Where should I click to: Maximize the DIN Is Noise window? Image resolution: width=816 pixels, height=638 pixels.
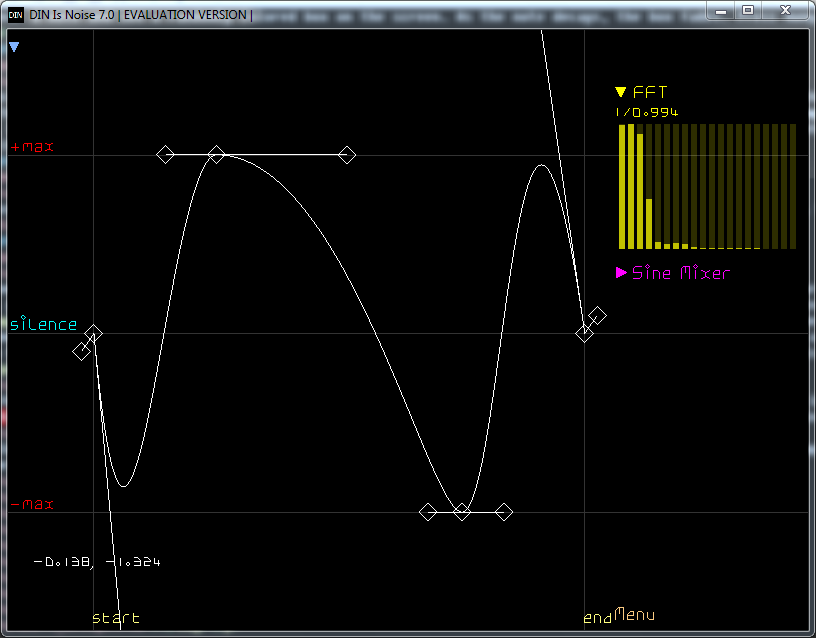coord(747,10)
